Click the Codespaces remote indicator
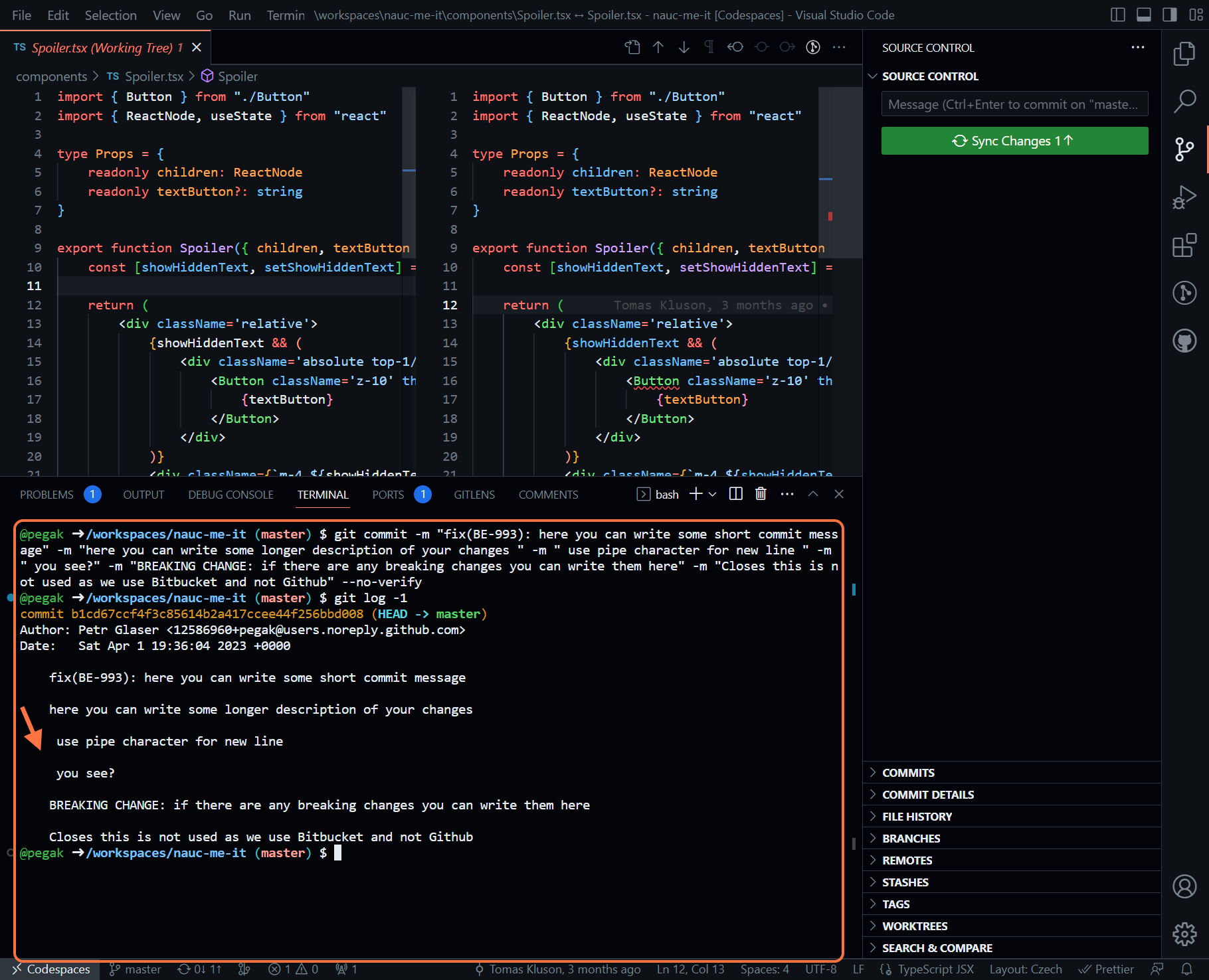1209x980 pixels. tap(50, 969)
